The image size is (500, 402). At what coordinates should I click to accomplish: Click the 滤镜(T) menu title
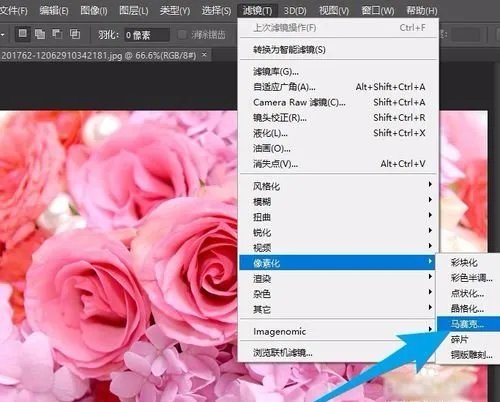257,11
